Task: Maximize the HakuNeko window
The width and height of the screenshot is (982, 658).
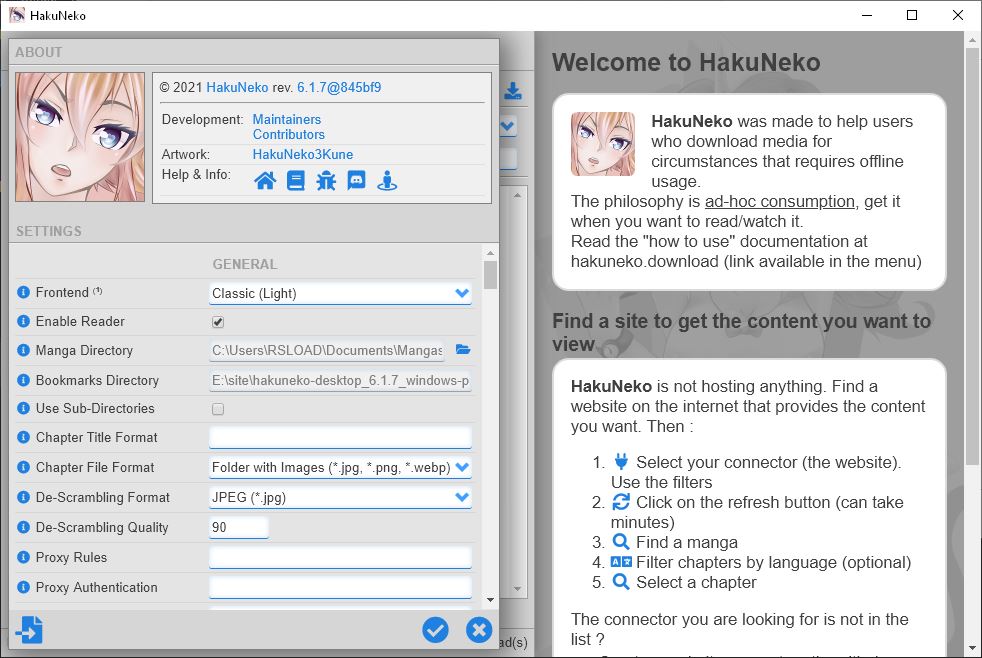Action: 912,15
